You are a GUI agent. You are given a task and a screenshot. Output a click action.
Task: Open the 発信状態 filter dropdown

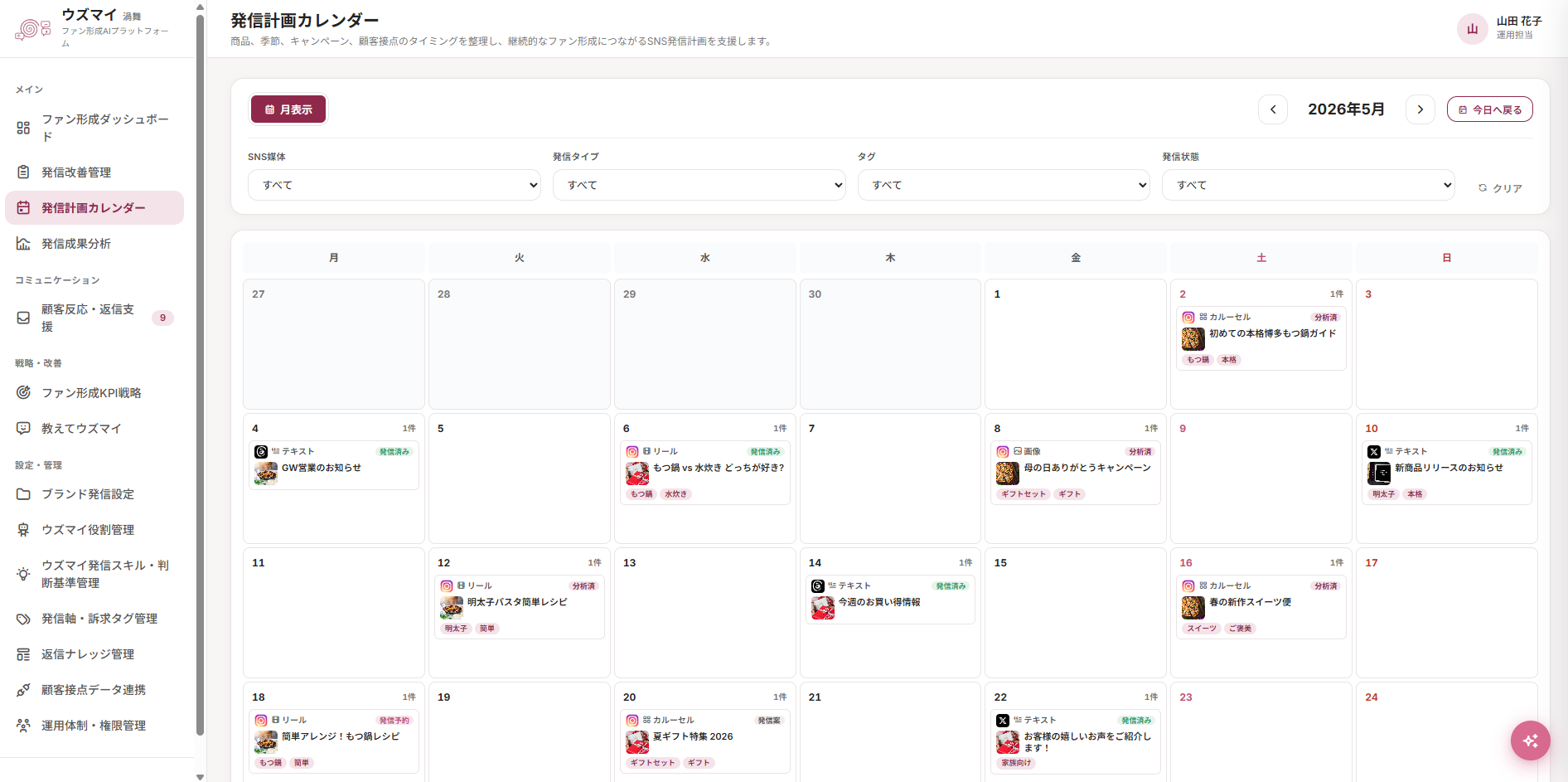click(x=1309, y=185)
